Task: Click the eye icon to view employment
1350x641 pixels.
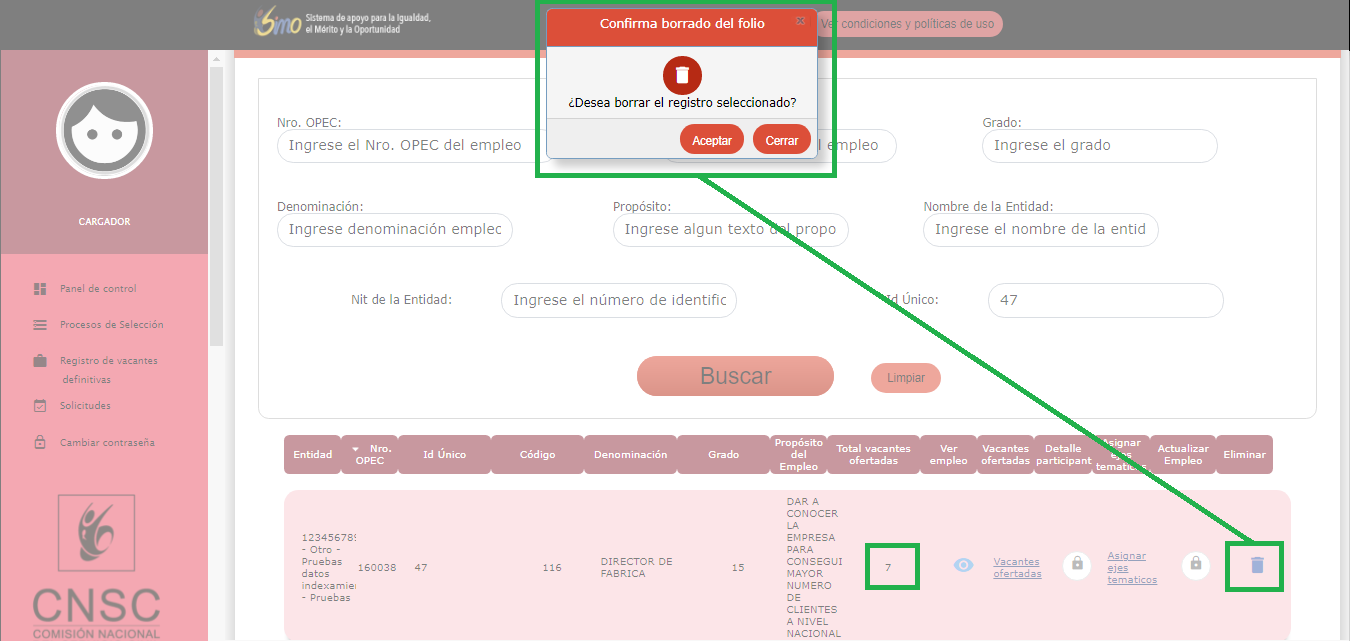Action: coord(963,565)
